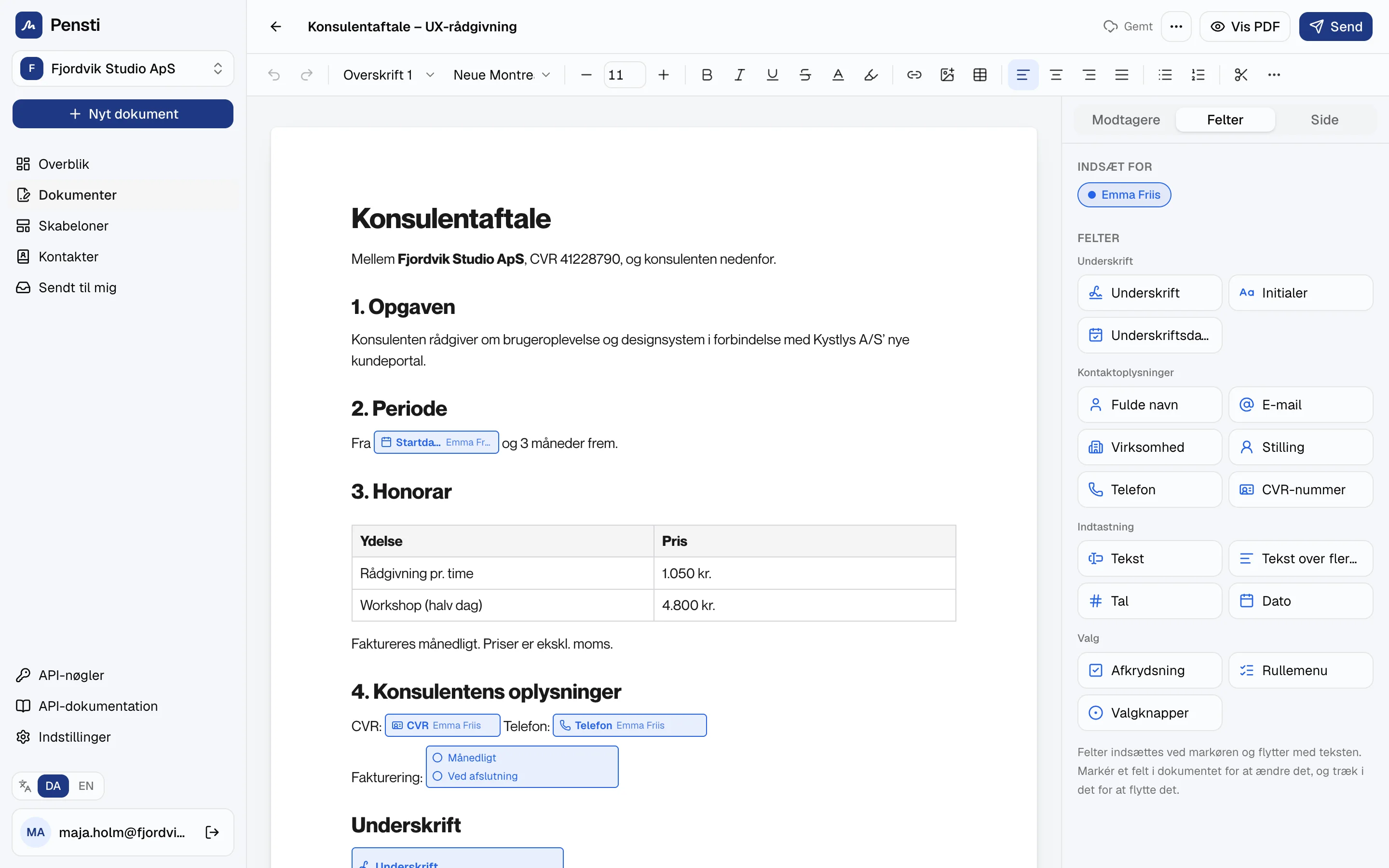Open the document options ellipsis button
Screen dimensions: 1389x868
pyautogui.click(x=1176, y=27)
